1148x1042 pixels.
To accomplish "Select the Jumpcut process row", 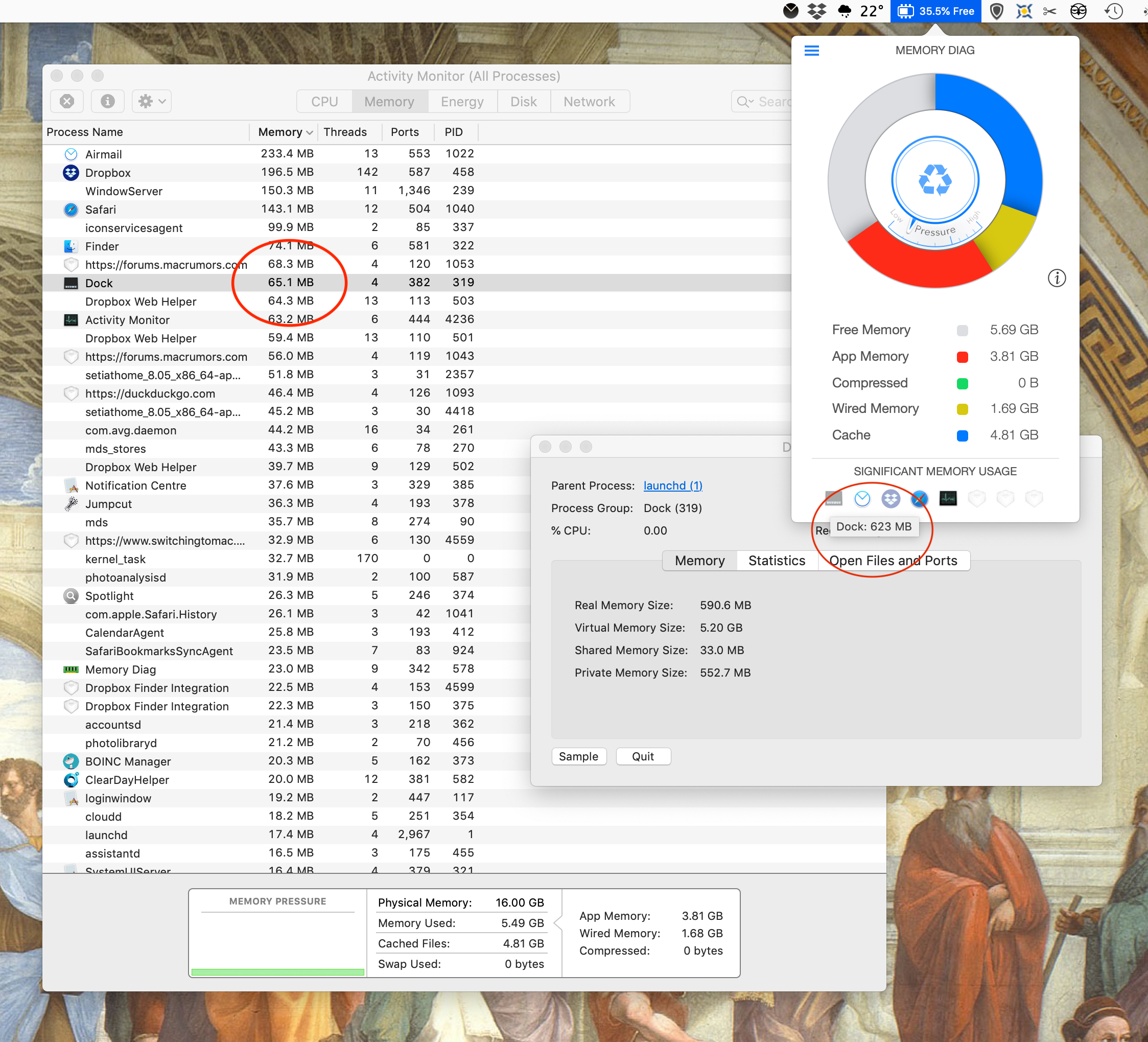I will click(x=287, y=503).
